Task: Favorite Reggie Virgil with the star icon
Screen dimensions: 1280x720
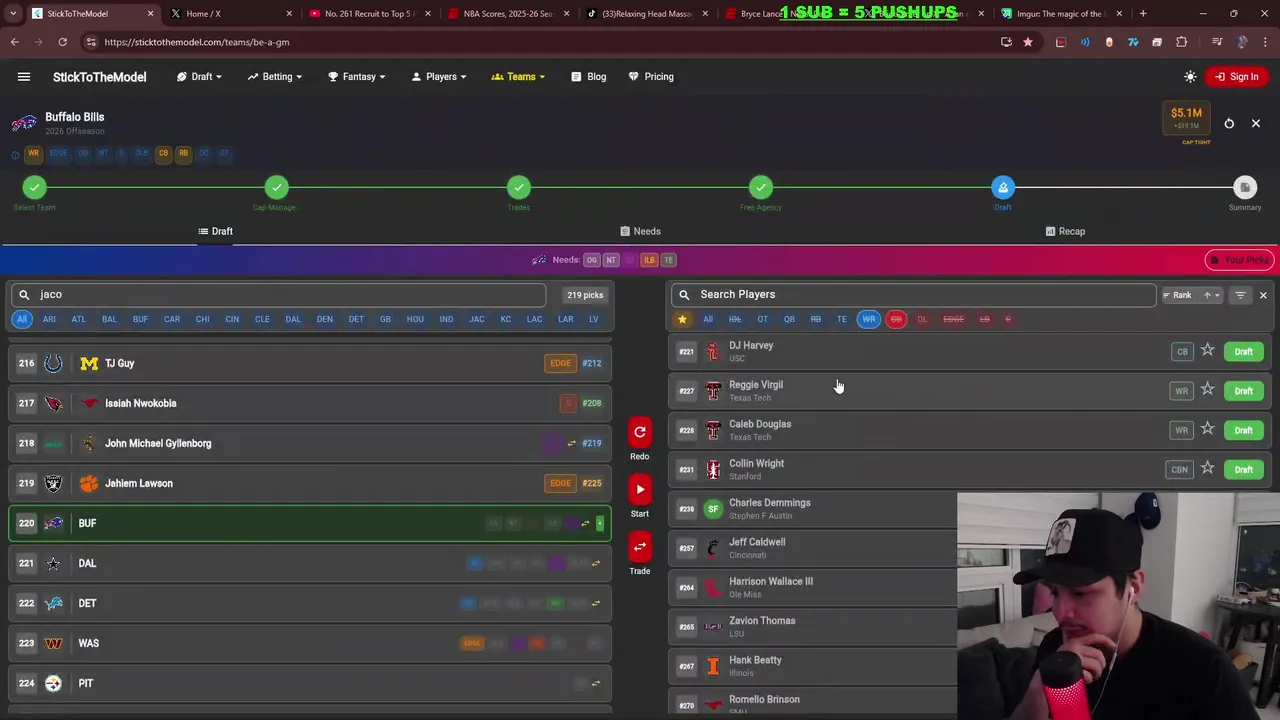Action: click(x=1208, y=390)
